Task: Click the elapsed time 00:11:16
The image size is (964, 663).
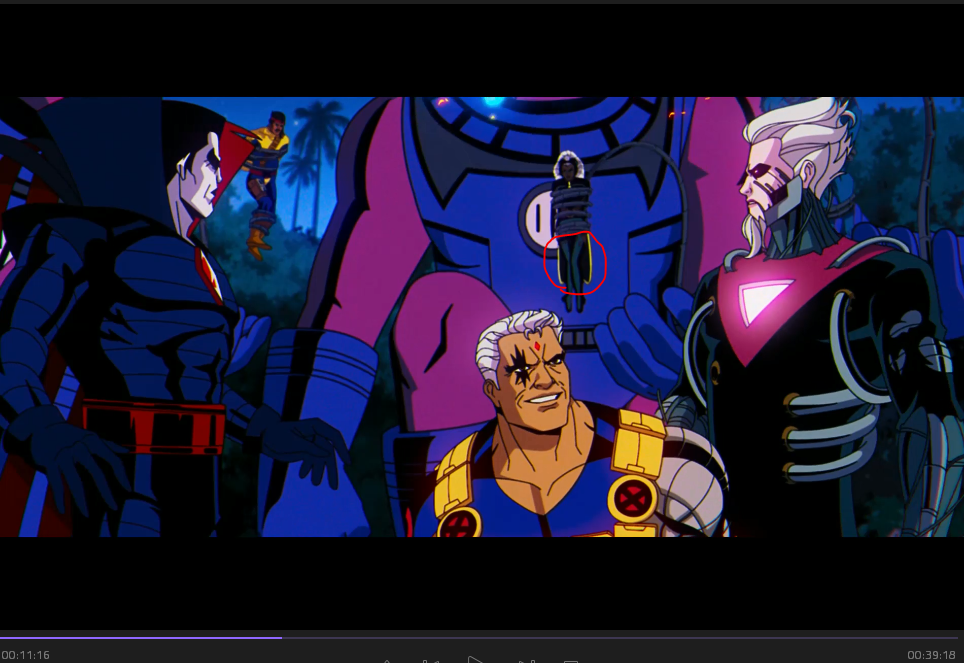Action: pyautogui.click(x=26, y=655)
